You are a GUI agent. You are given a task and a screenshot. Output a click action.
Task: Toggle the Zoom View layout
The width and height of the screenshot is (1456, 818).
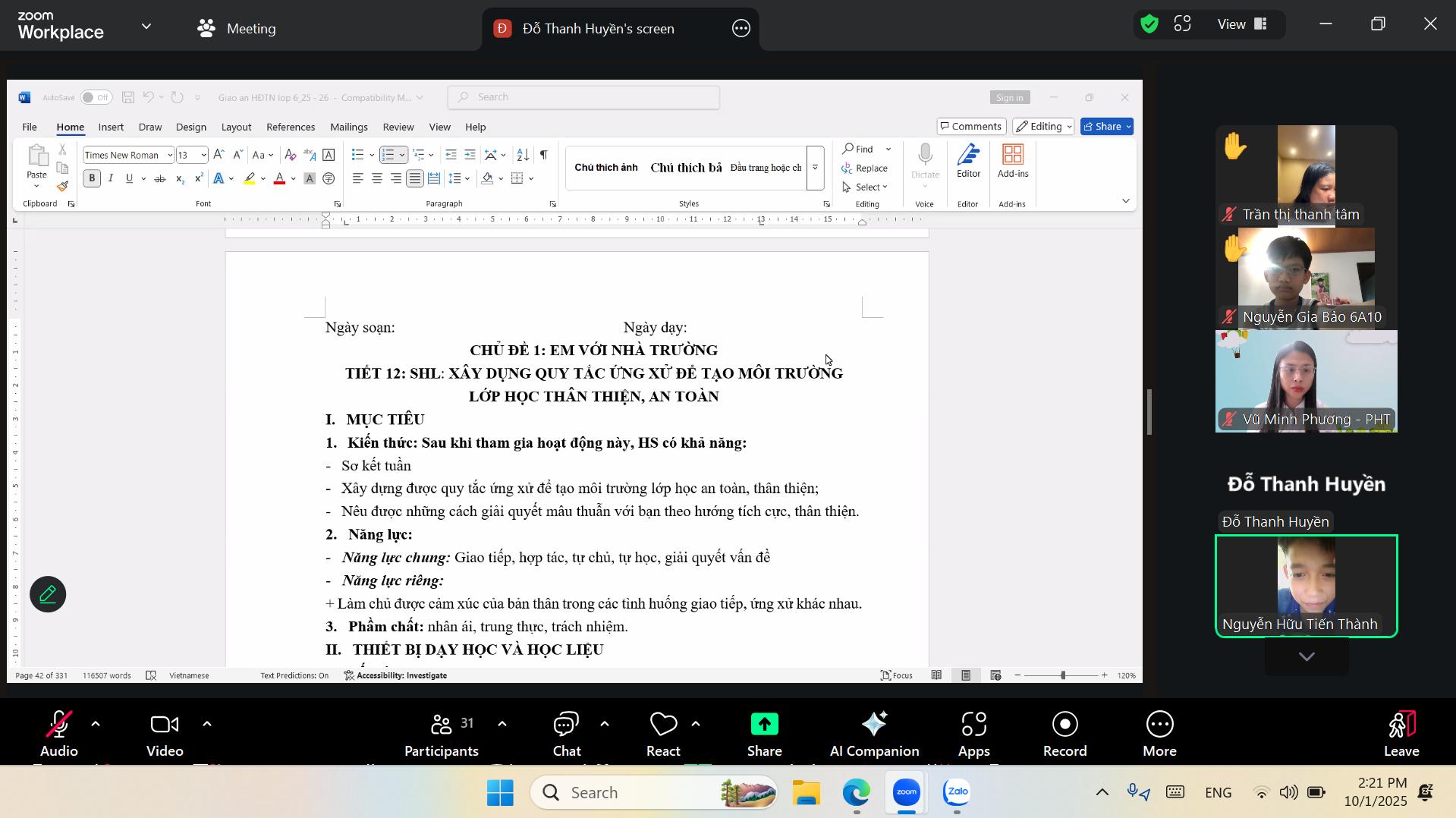(x=1242, y=24)
